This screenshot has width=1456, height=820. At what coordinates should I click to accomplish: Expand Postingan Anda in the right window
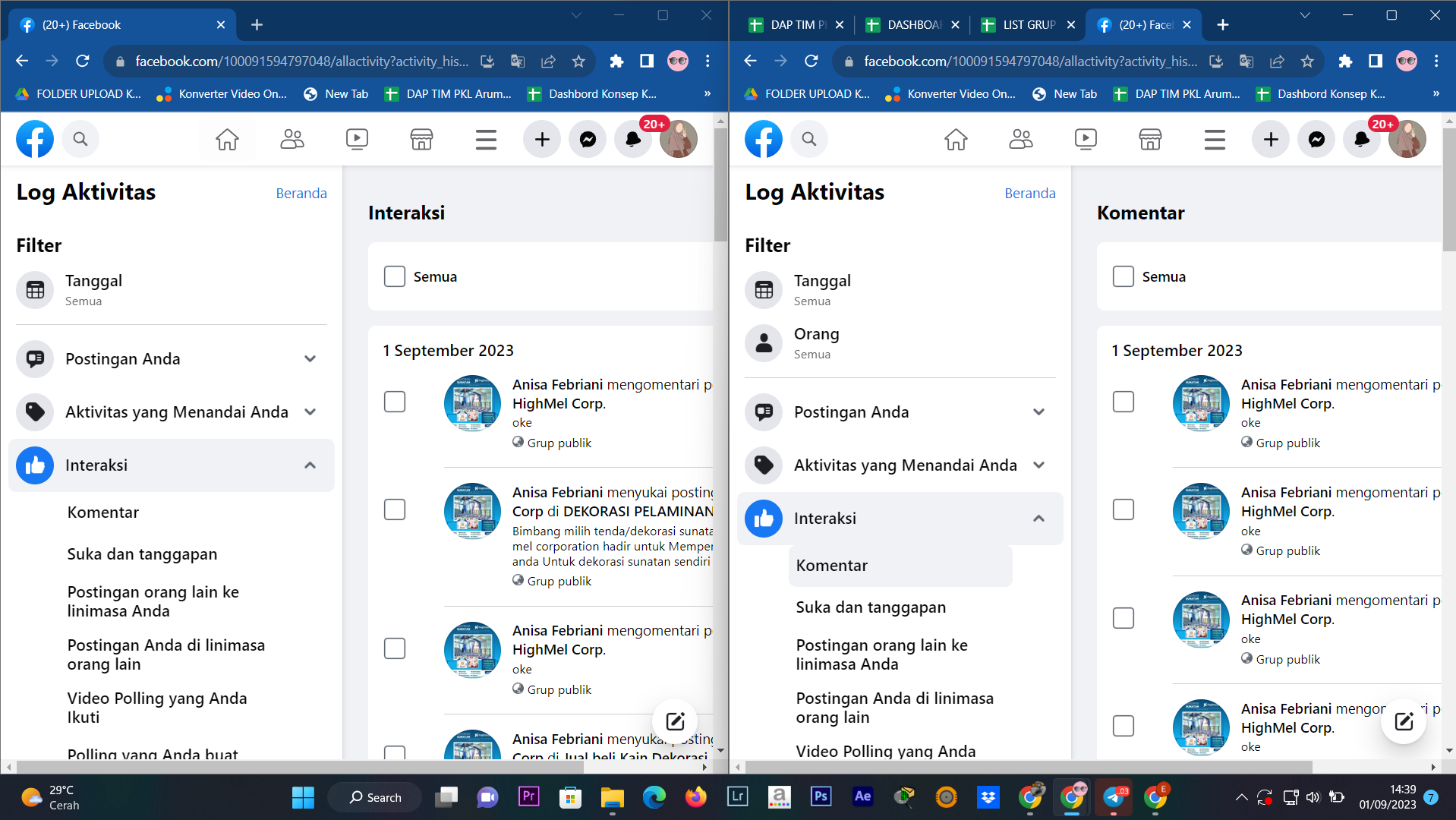click(x=900, y=412)
